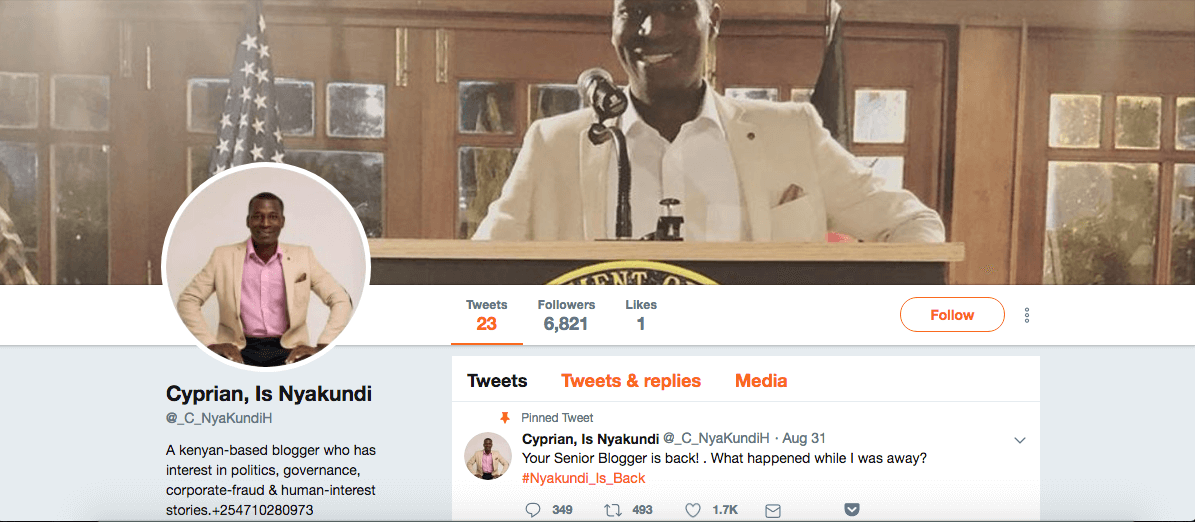Open the Likes count
This screenshot has width=1195, height=522.
(x=641, y=315)
